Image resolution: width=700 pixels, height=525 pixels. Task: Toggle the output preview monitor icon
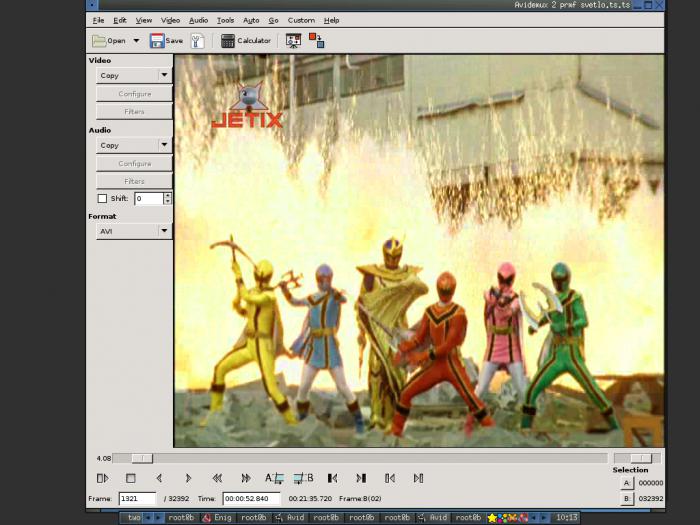coord(293,41)
